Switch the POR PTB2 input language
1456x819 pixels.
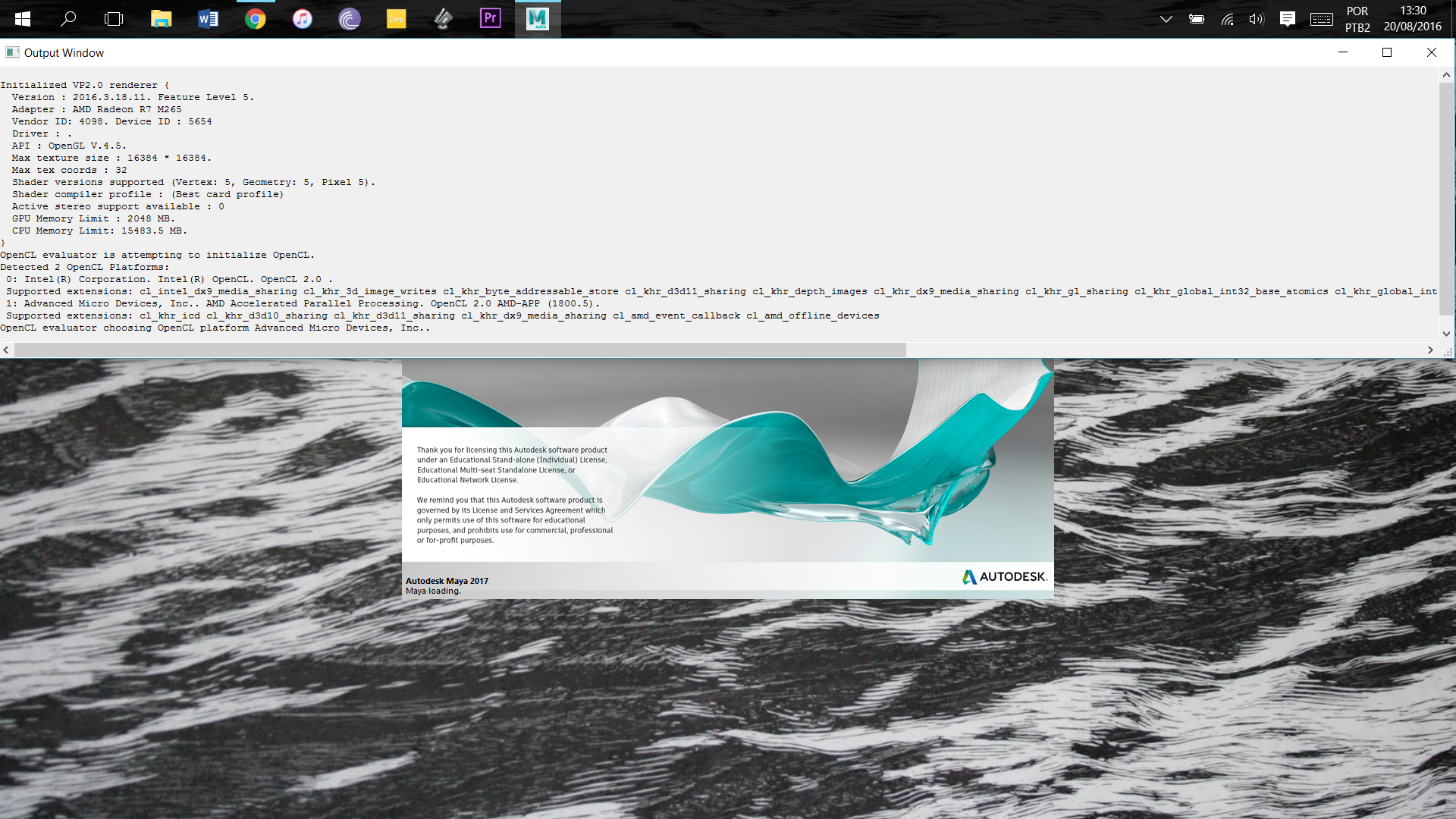tap(1357, 19)
